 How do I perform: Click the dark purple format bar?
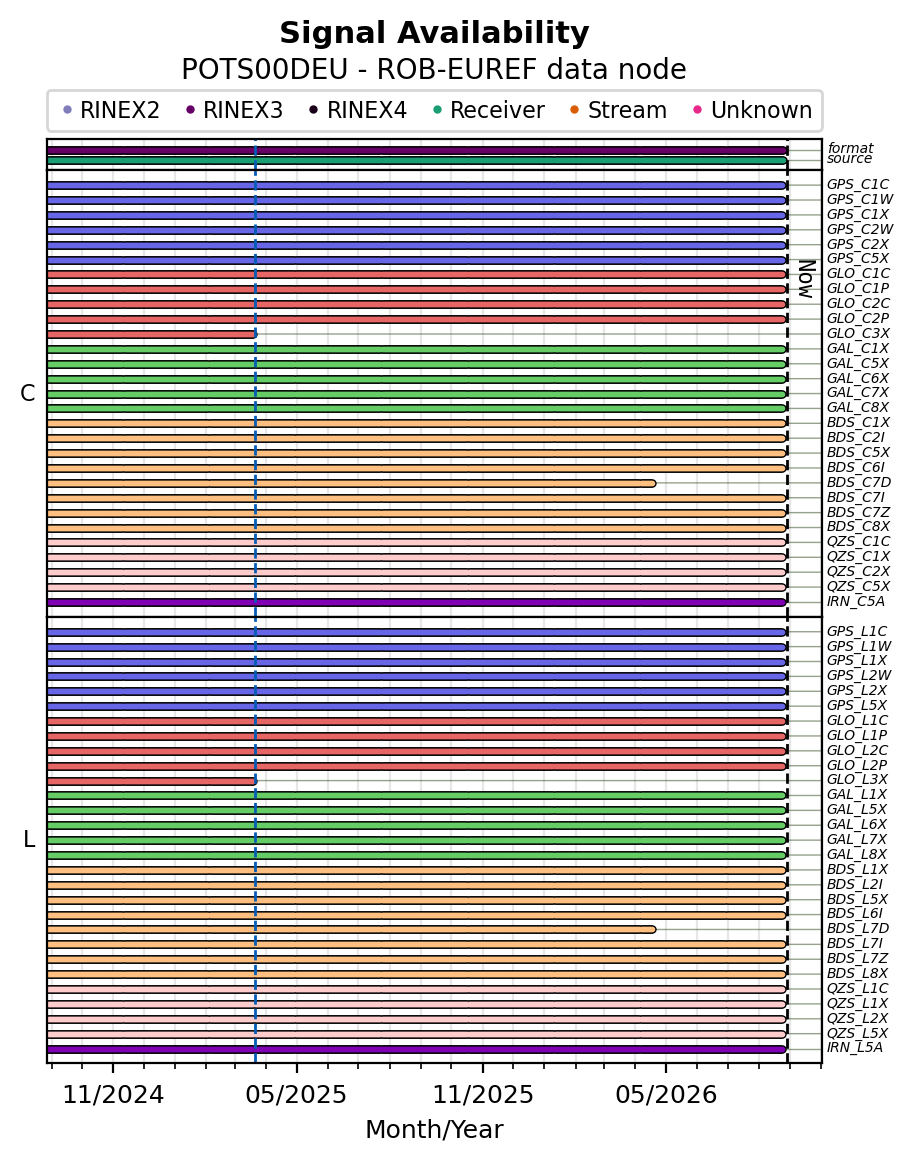tap(417, 150)
